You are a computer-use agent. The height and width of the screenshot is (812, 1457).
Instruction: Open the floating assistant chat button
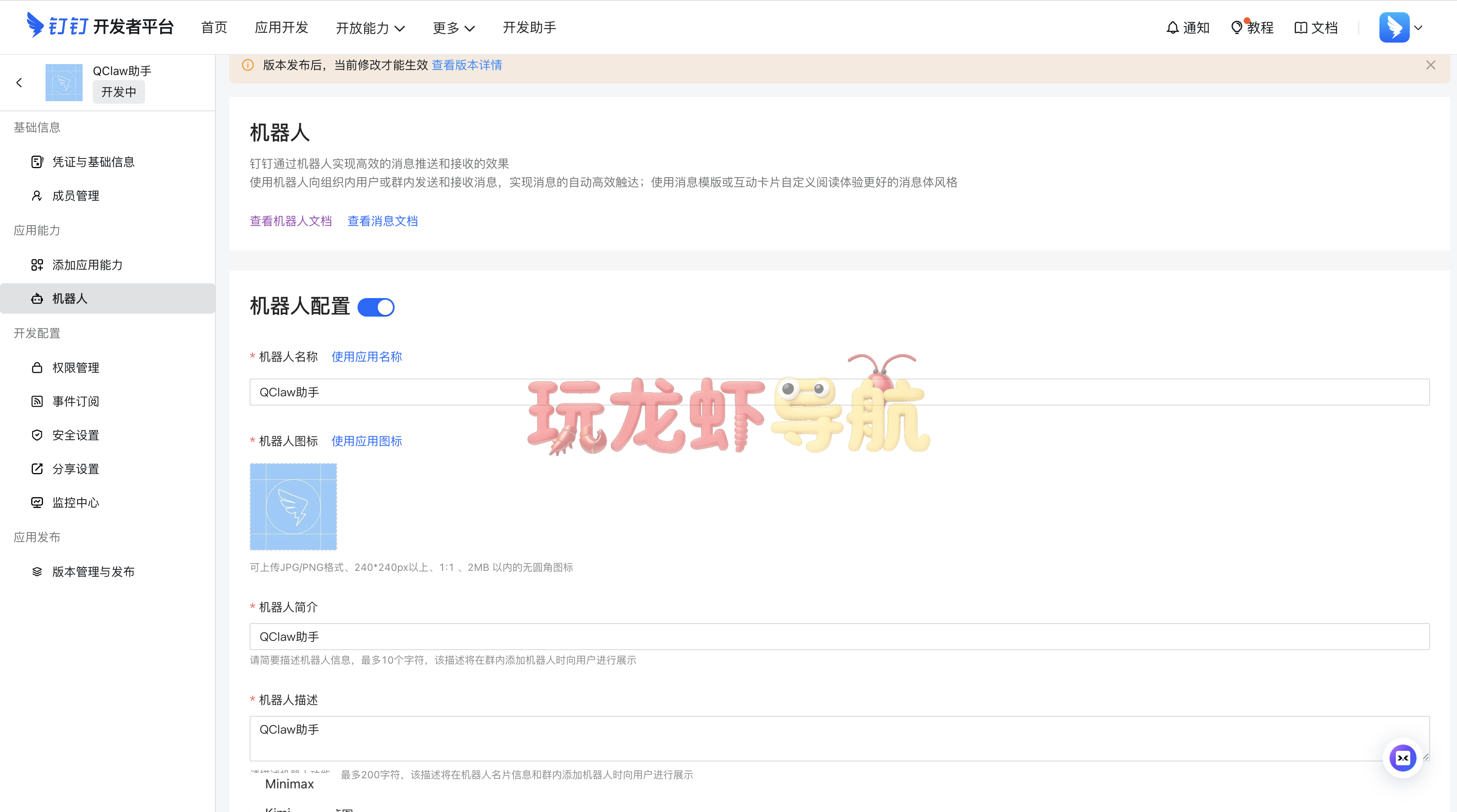click(1403, 758)
